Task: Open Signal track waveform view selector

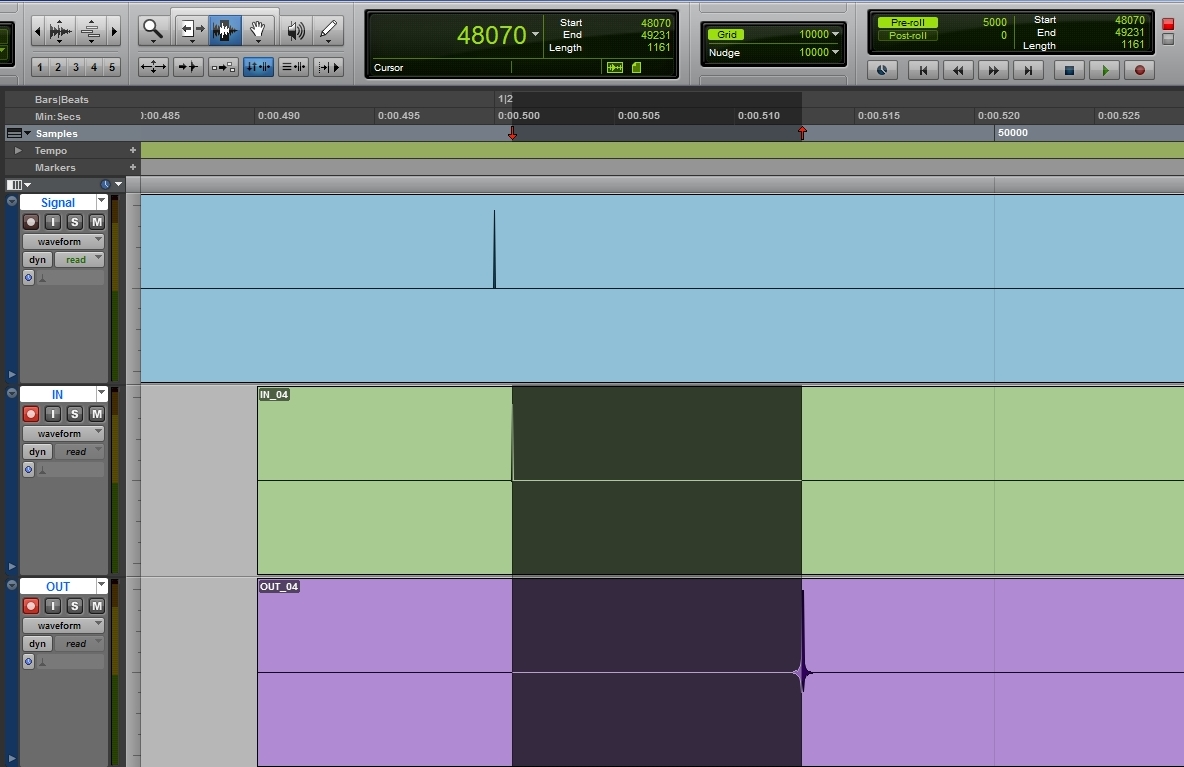Action: point(64,241)
